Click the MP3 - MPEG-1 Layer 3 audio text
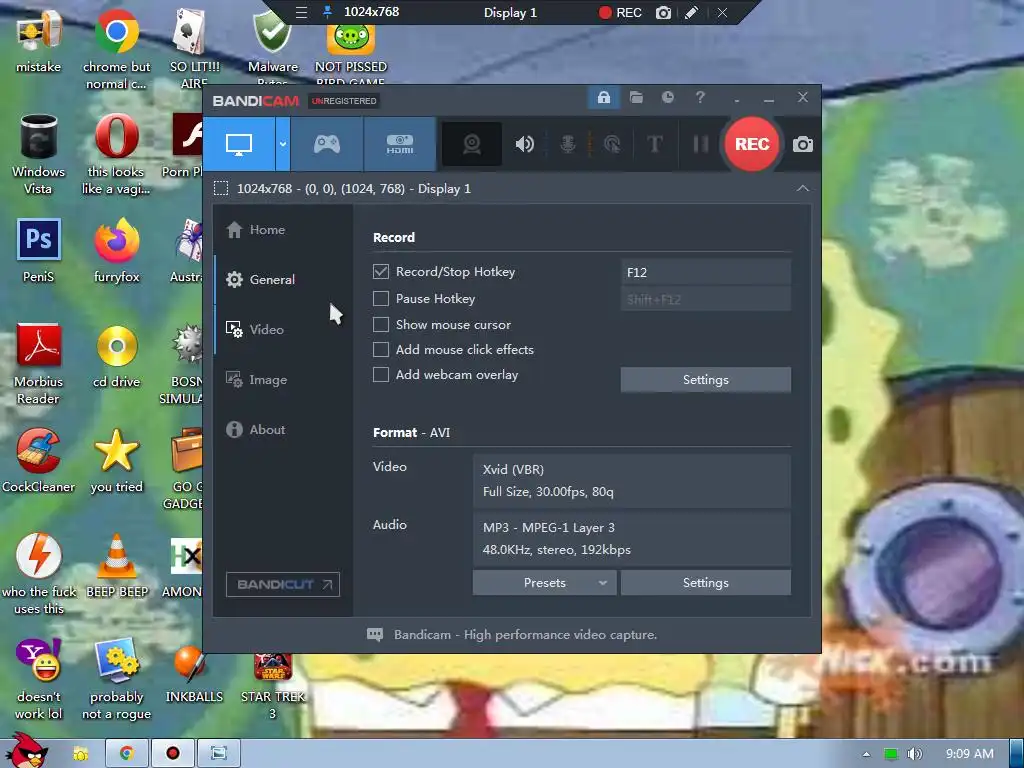 tap(549, 528)
